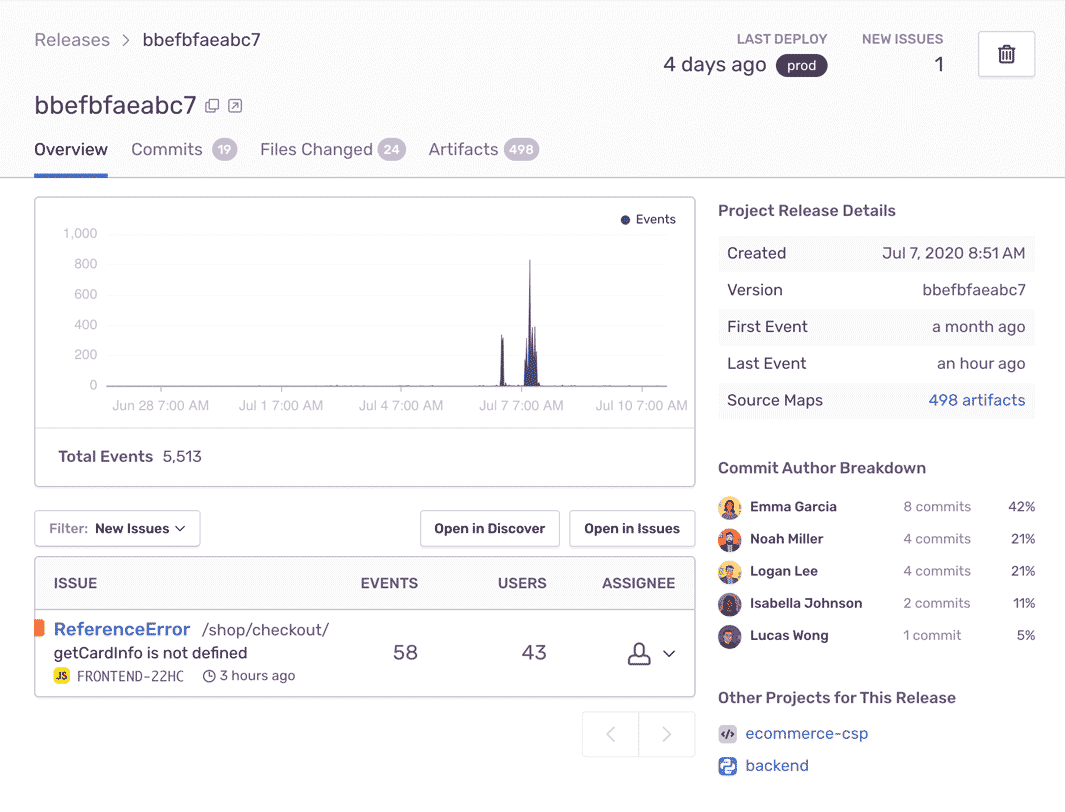Click Lucas Wong's avatar icon
The height and width of the screenshot is (812, 1065).
tap(729, 635)
